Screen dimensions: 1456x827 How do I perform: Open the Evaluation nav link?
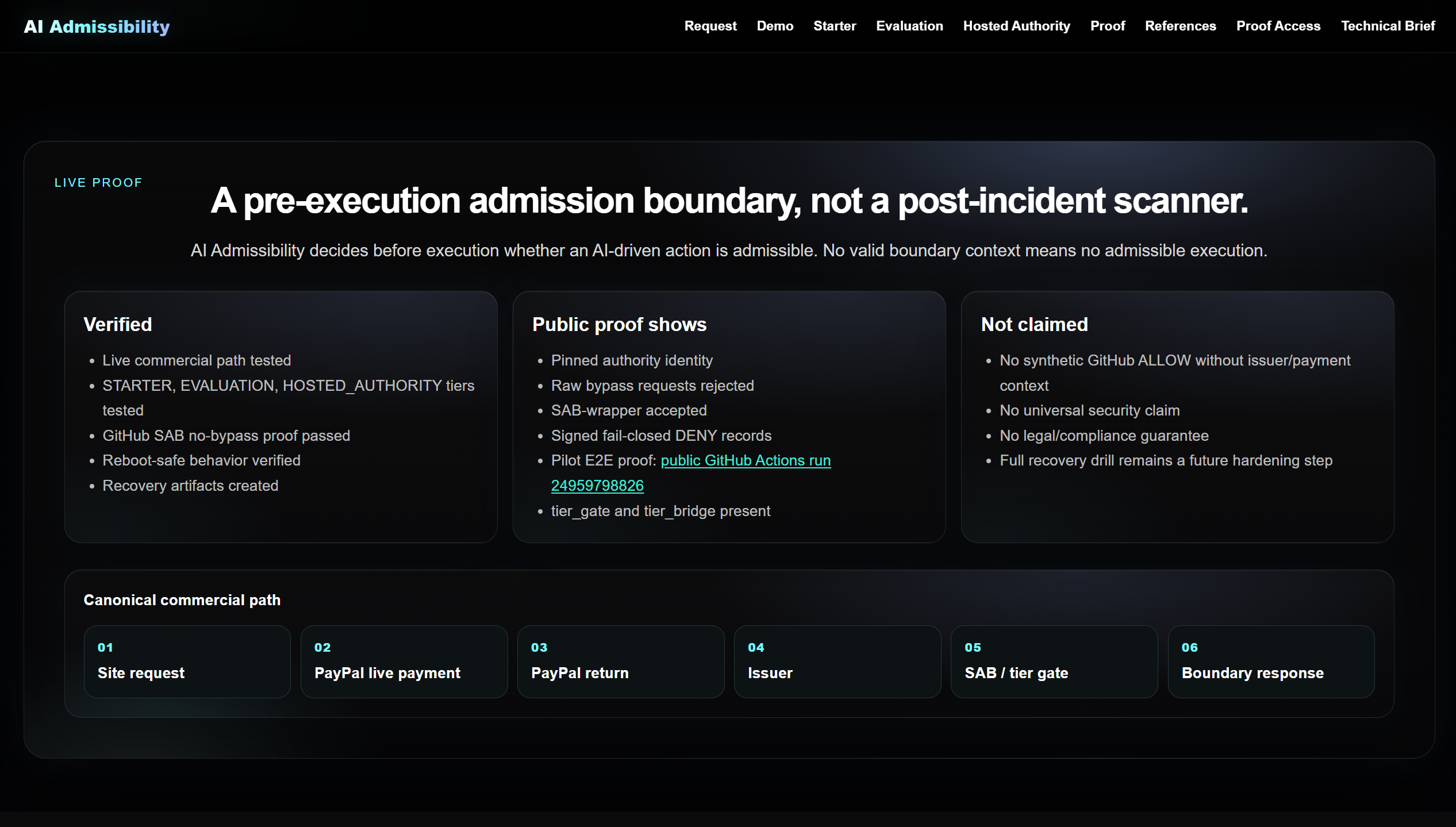[x=909, y=26]
